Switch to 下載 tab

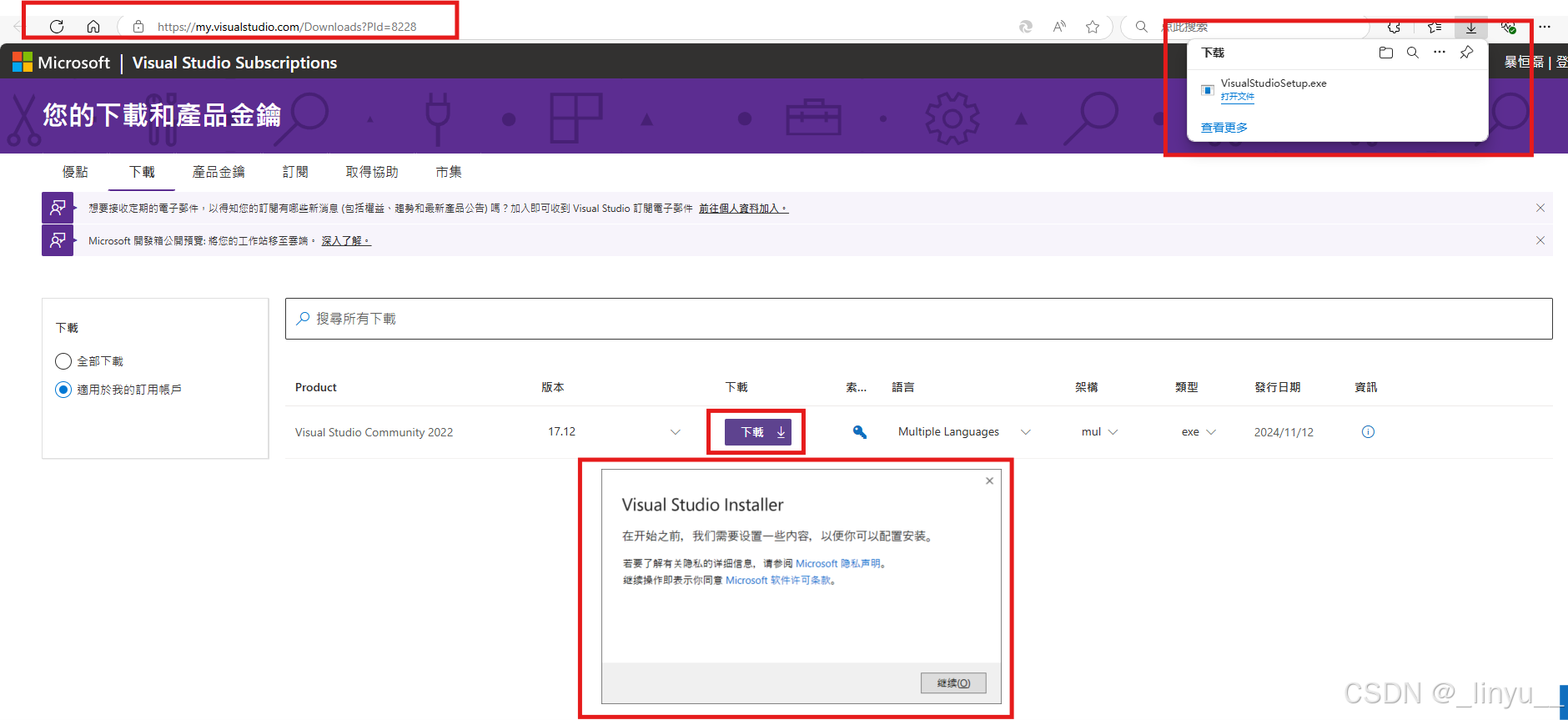(142, 172)
